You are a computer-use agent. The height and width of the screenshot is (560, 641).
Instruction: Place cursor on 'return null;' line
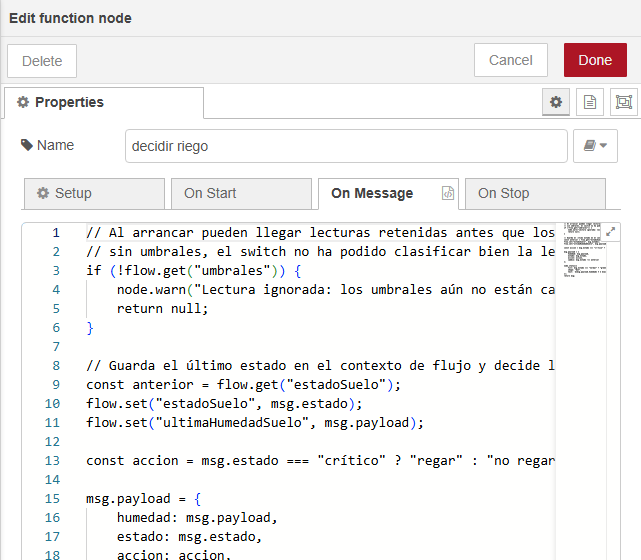(x=162, y=309)
